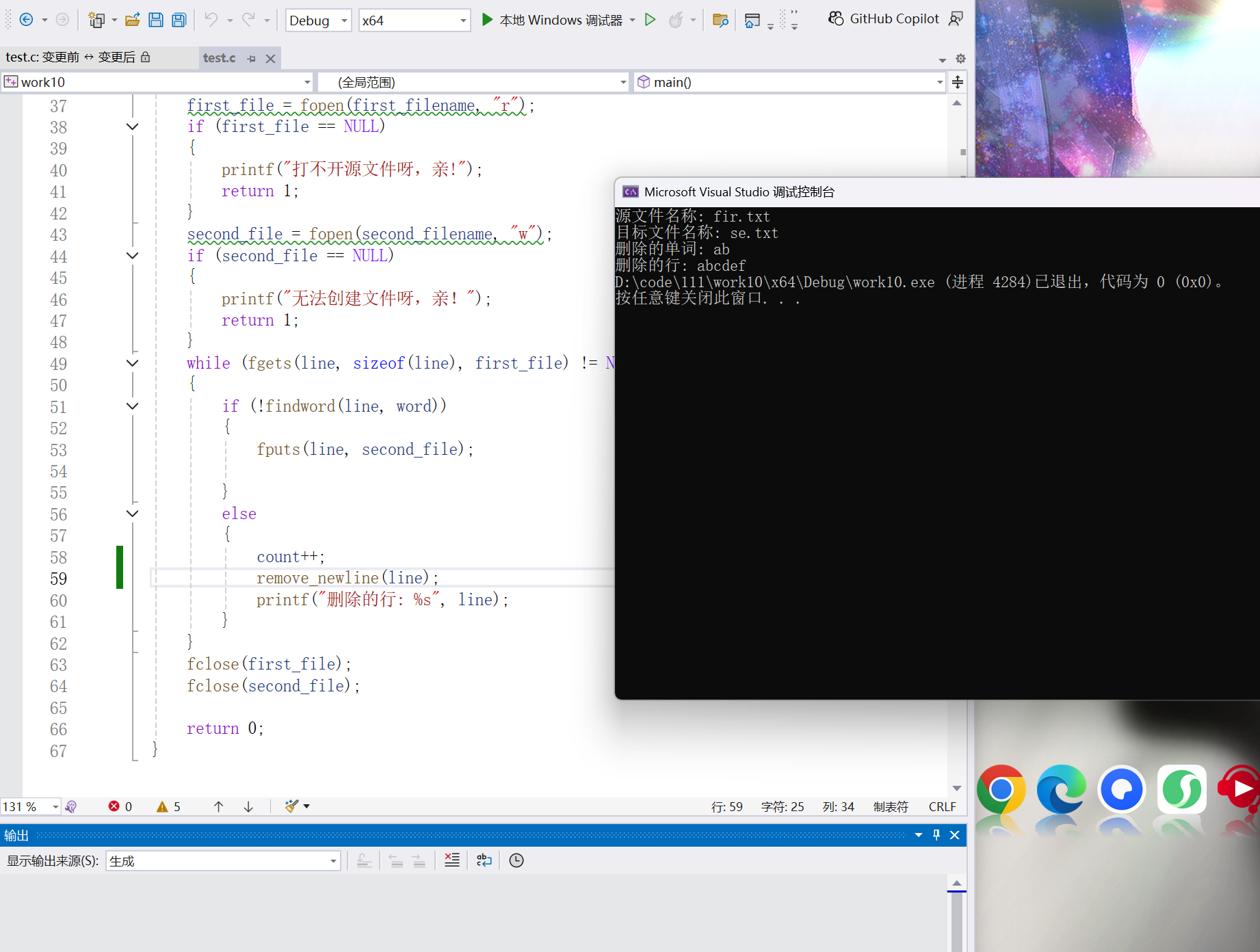Open a file with the folder icon

[x=133, y=20]
